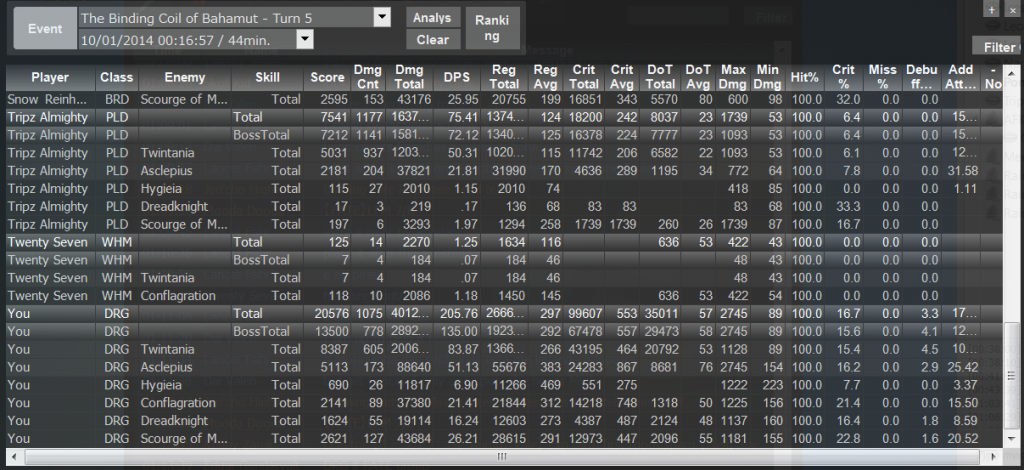Image resolution: width=1024 pixels, height=470 pixels.
Task: Select You DRG Twintania enemy cell
Action: click(x=167, y=349)
